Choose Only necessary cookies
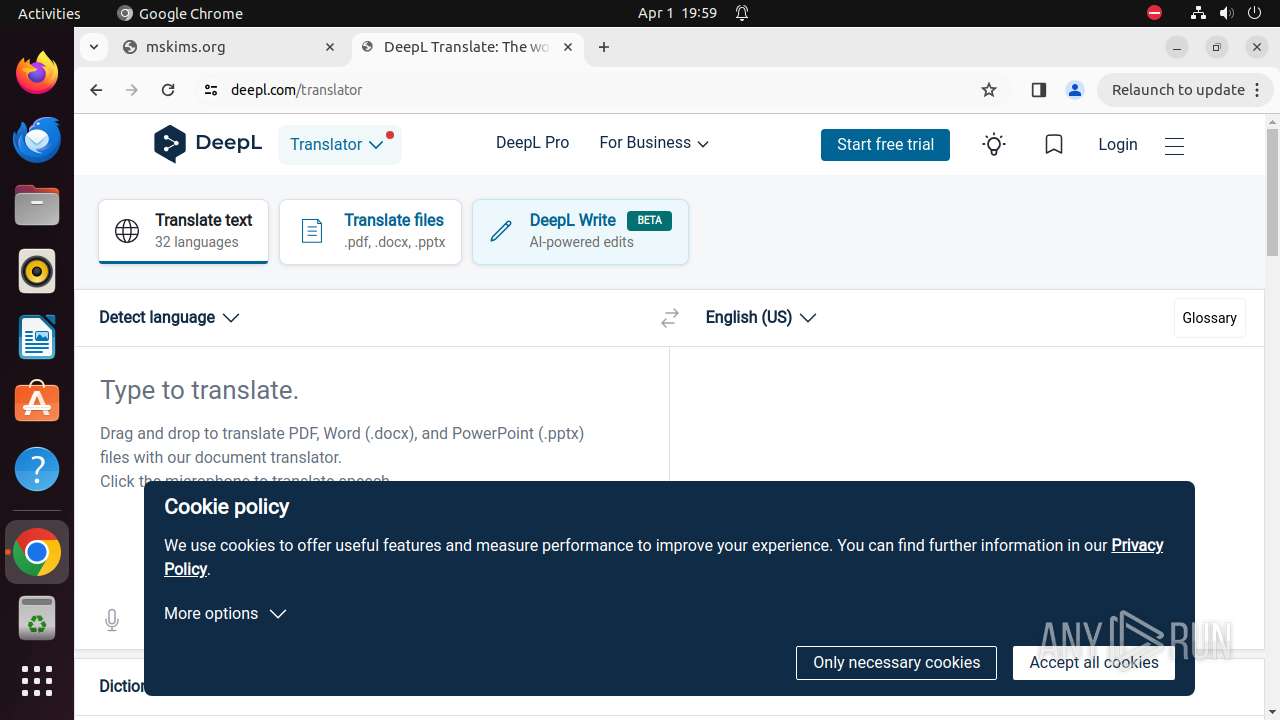 tap(896, 663)
